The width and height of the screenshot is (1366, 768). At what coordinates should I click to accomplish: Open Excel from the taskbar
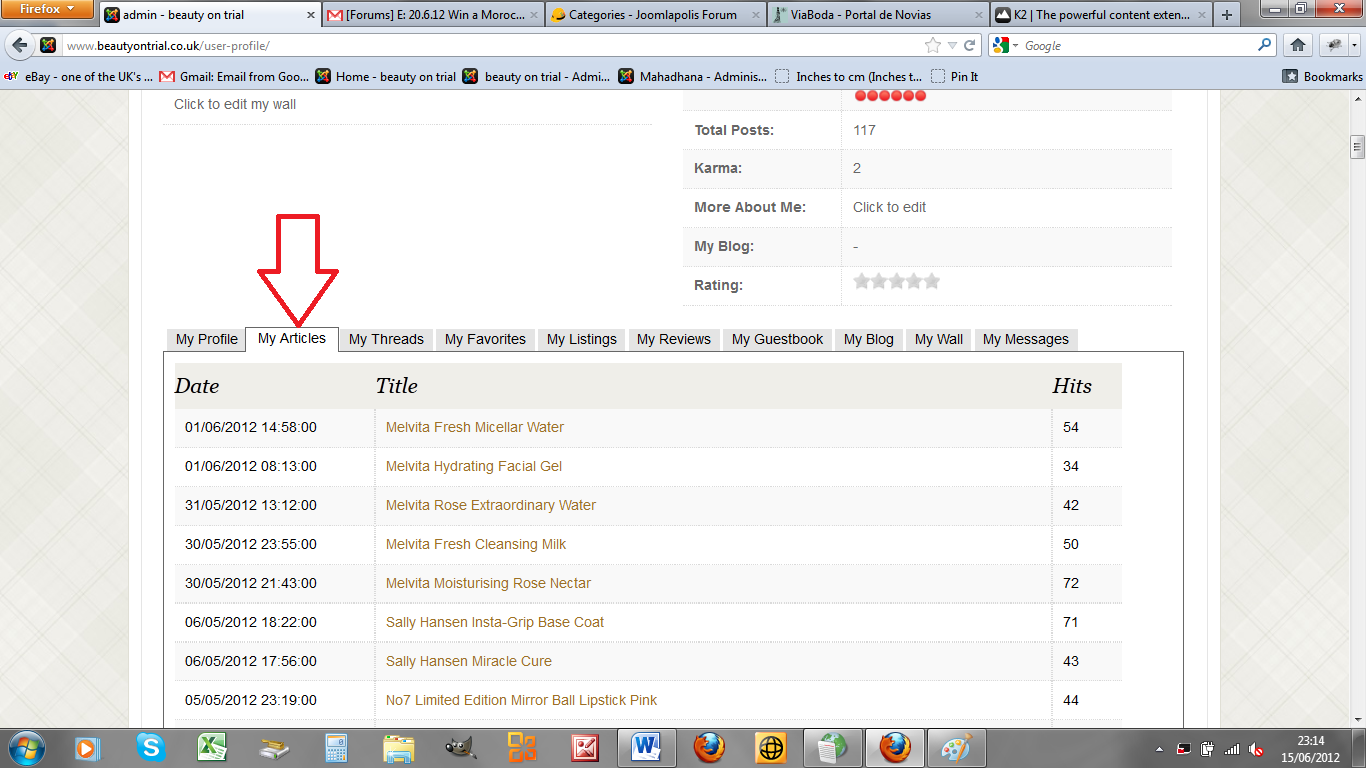click(x=212, y=747)
